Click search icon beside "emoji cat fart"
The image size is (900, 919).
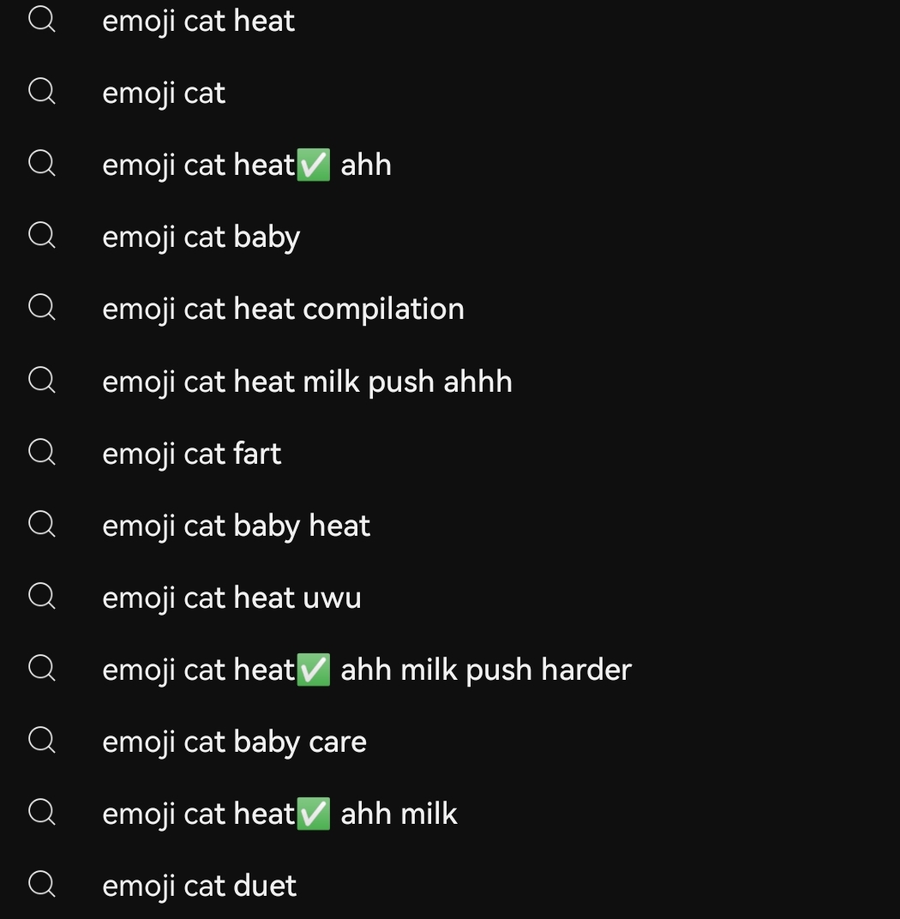42,452
